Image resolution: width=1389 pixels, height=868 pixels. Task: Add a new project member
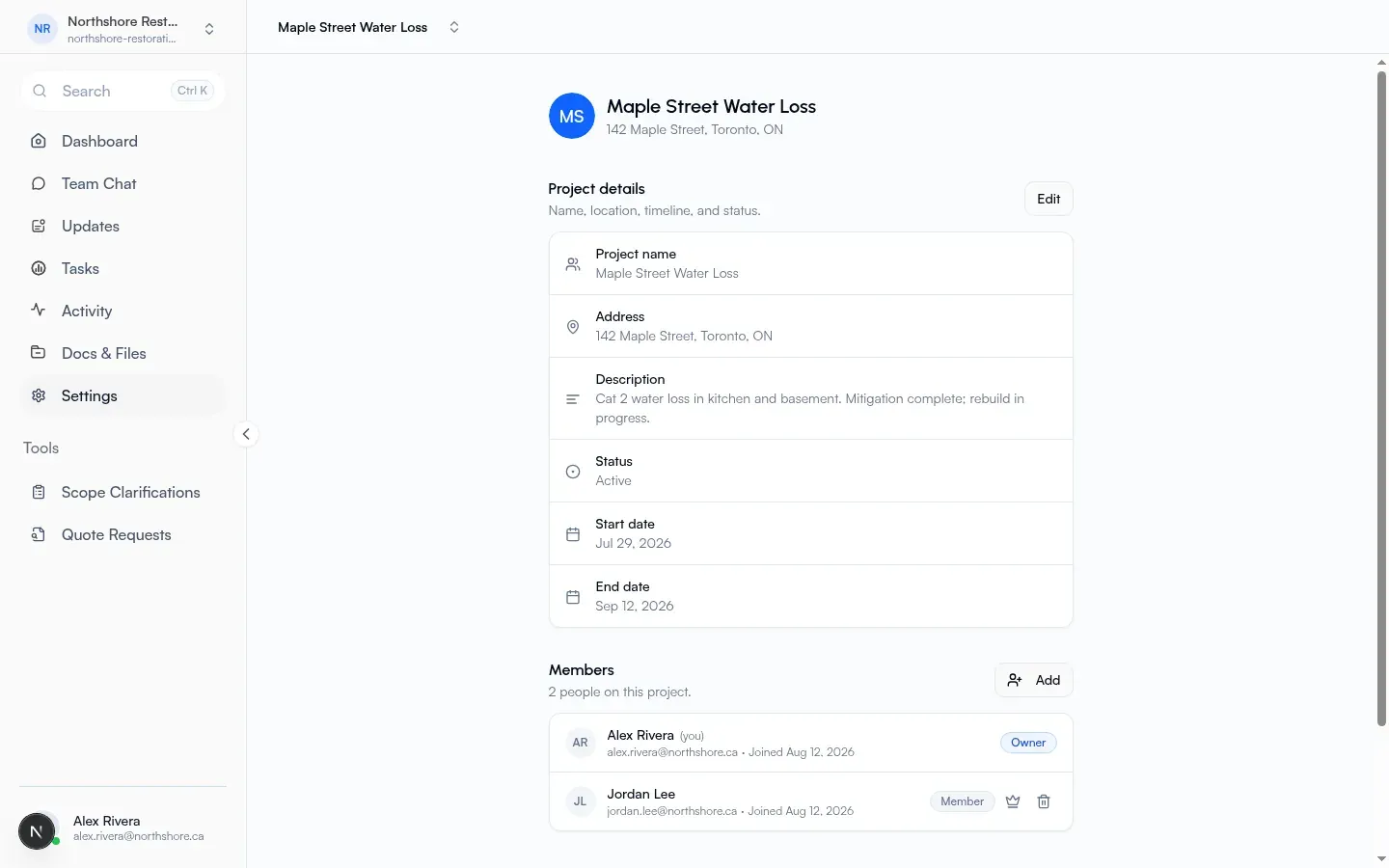click(x=1033, y=680)
